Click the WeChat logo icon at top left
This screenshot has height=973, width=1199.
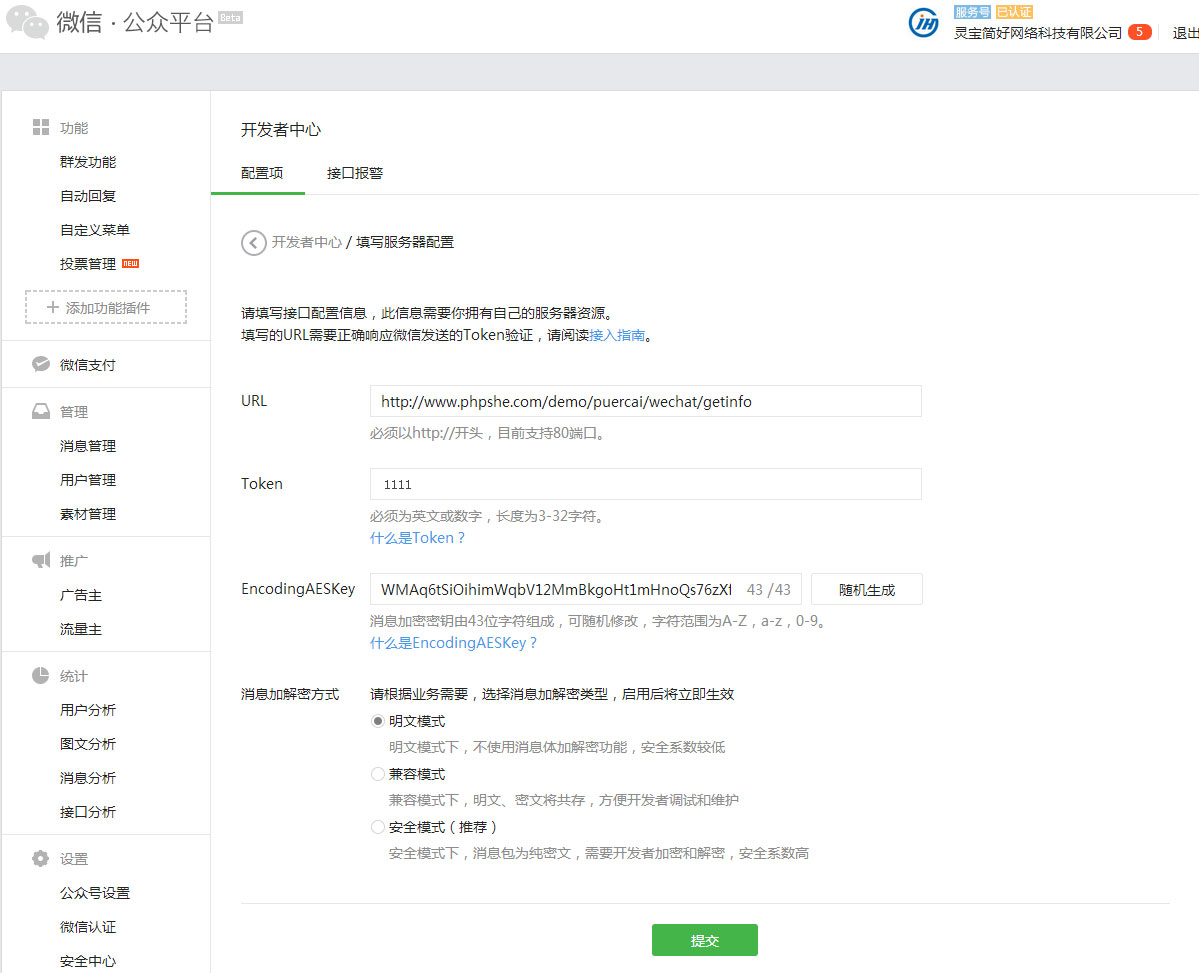(27, 23)
